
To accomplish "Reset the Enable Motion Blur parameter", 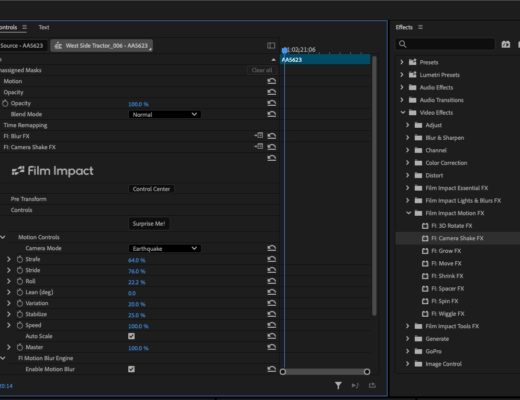I will (272, 369).
